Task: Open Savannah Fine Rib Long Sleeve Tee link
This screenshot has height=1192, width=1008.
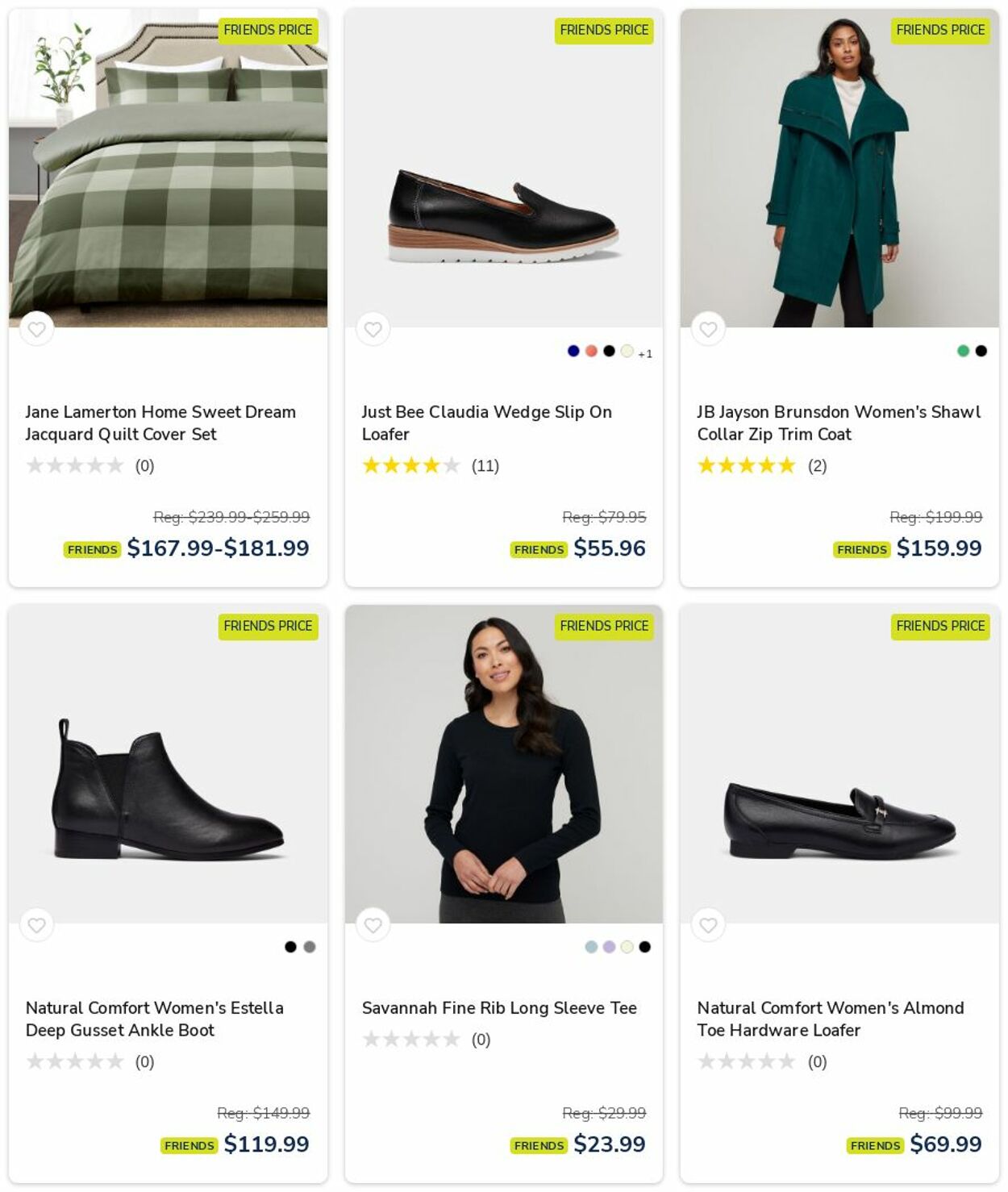Action: click(x=499, y=1008)
